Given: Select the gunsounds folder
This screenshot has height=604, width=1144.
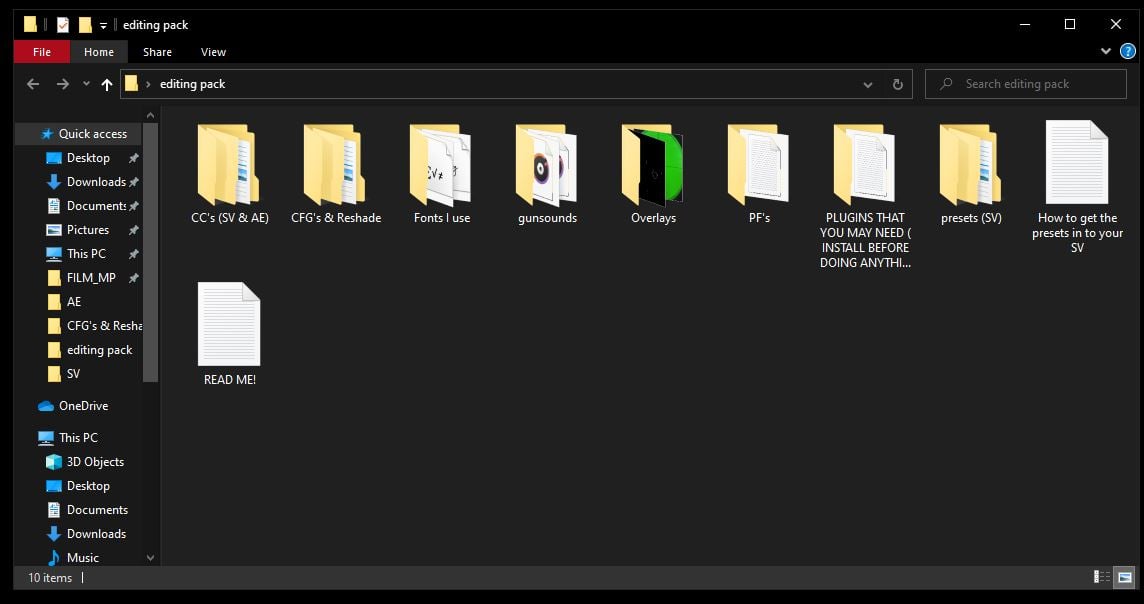Looking at the screenshot, I should click(x=547, y=174).
